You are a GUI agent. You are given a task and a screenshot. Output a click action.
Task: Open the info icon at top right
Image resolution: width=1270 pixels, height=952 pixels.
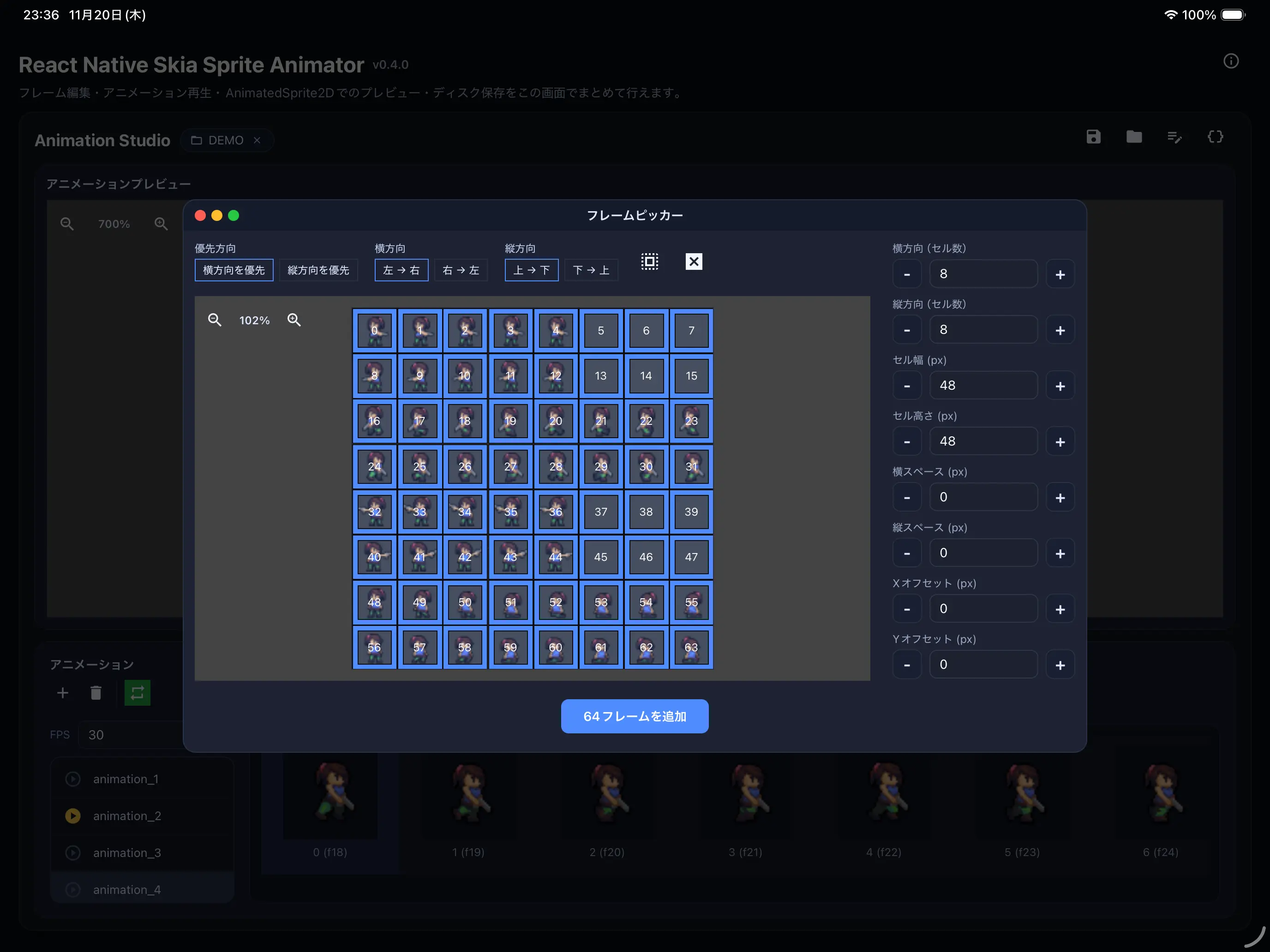coord(1230,61)
